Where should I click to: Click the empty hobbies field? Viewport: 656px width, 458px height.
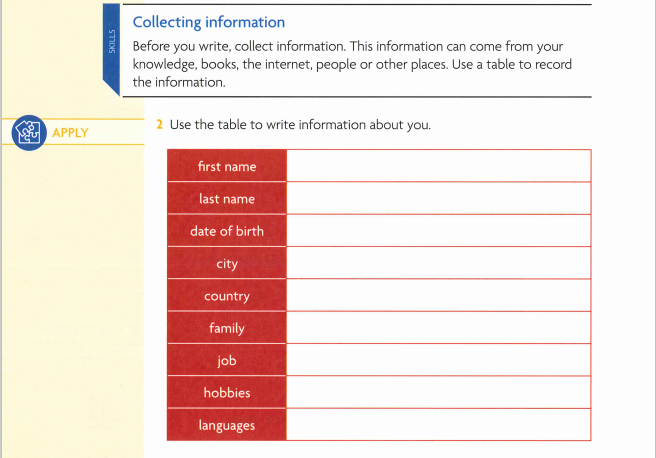439,392
